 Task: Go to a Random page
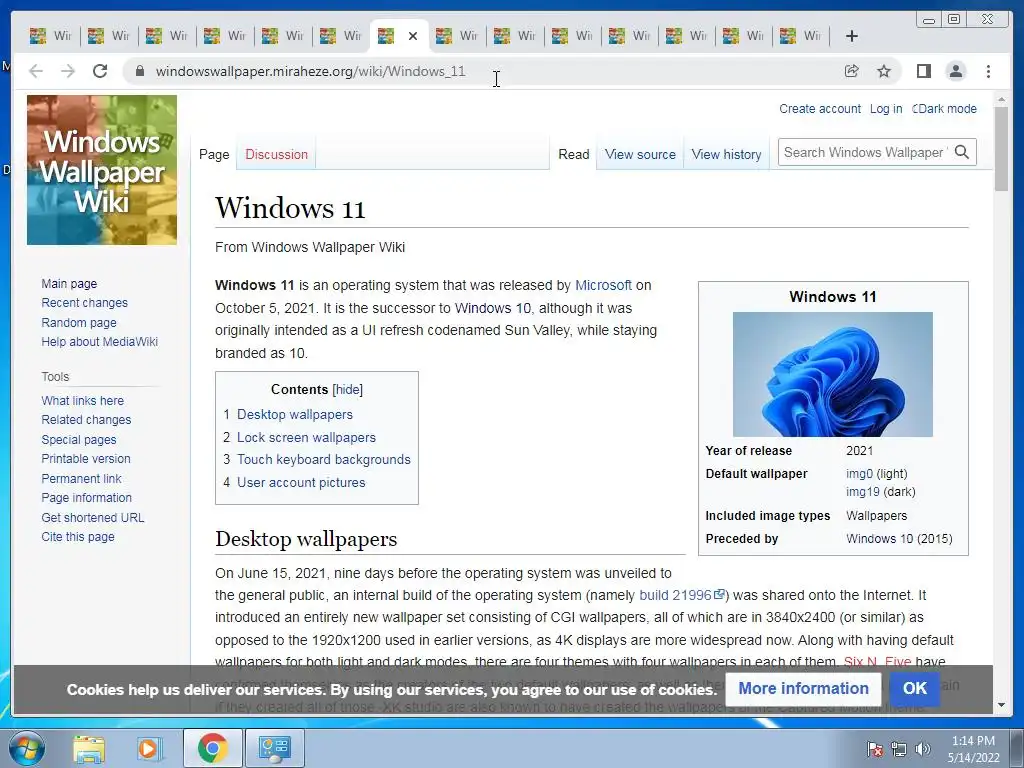coord(79,323)
